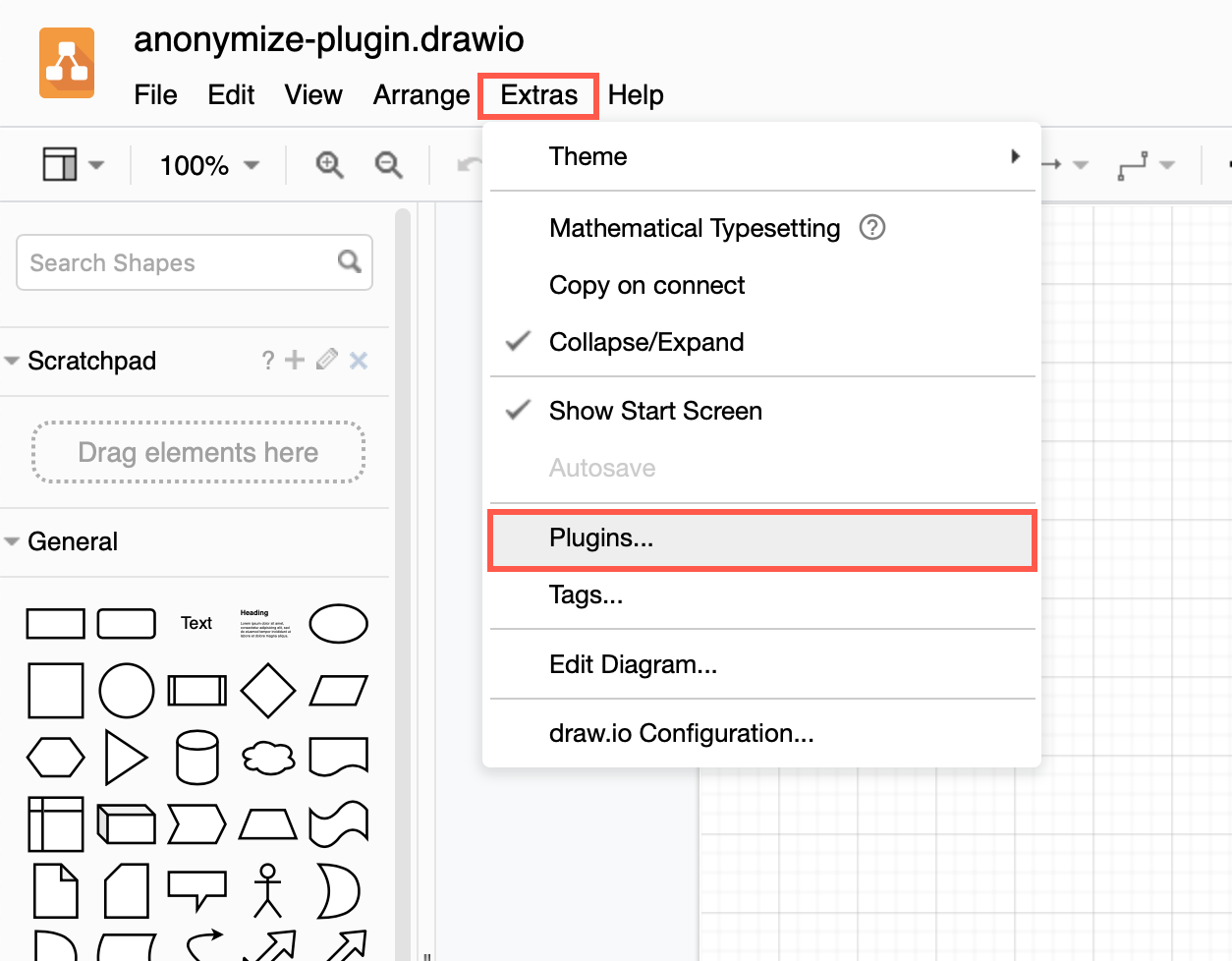Open the 100% zoom level dropdown

[206, 165]
